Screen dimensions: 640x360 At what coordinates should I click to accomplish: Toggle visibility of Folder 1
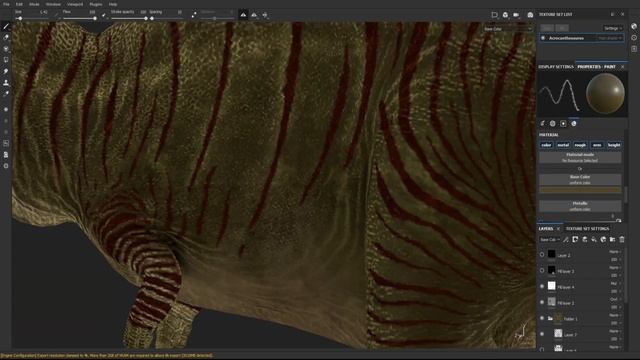[542, 318]
